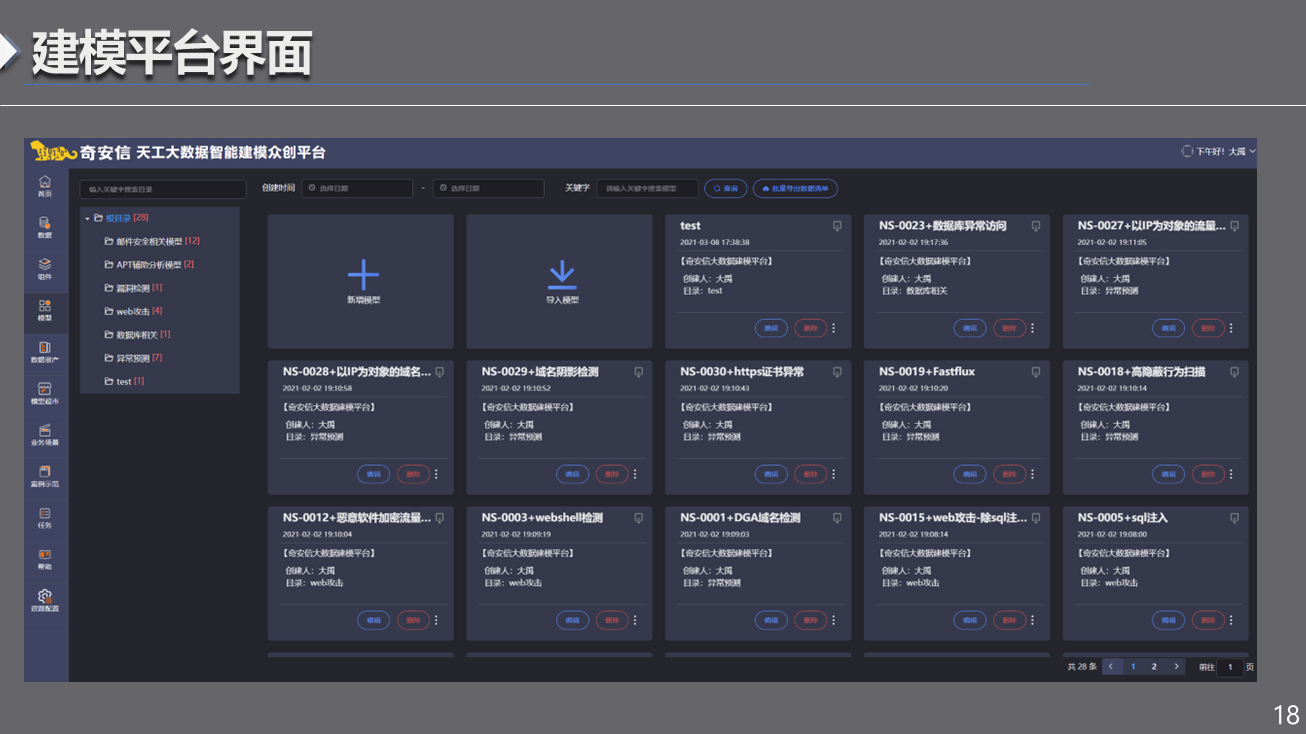This screenshot has height=734, width=1306.
Task: Collapse the 根目录 root tree arrow
Action: 87,218
